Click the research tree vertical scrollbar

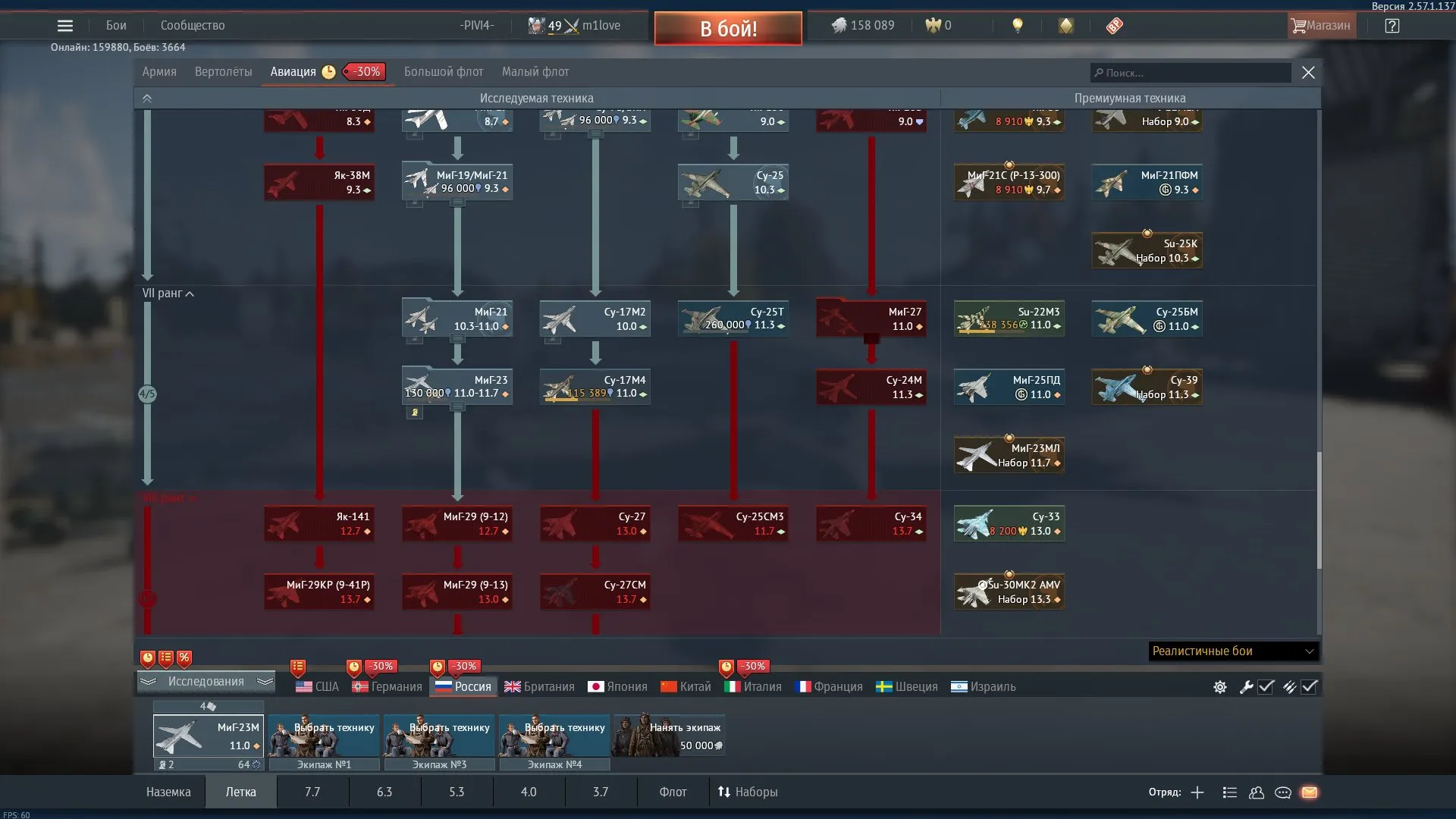click(1319, 510)
